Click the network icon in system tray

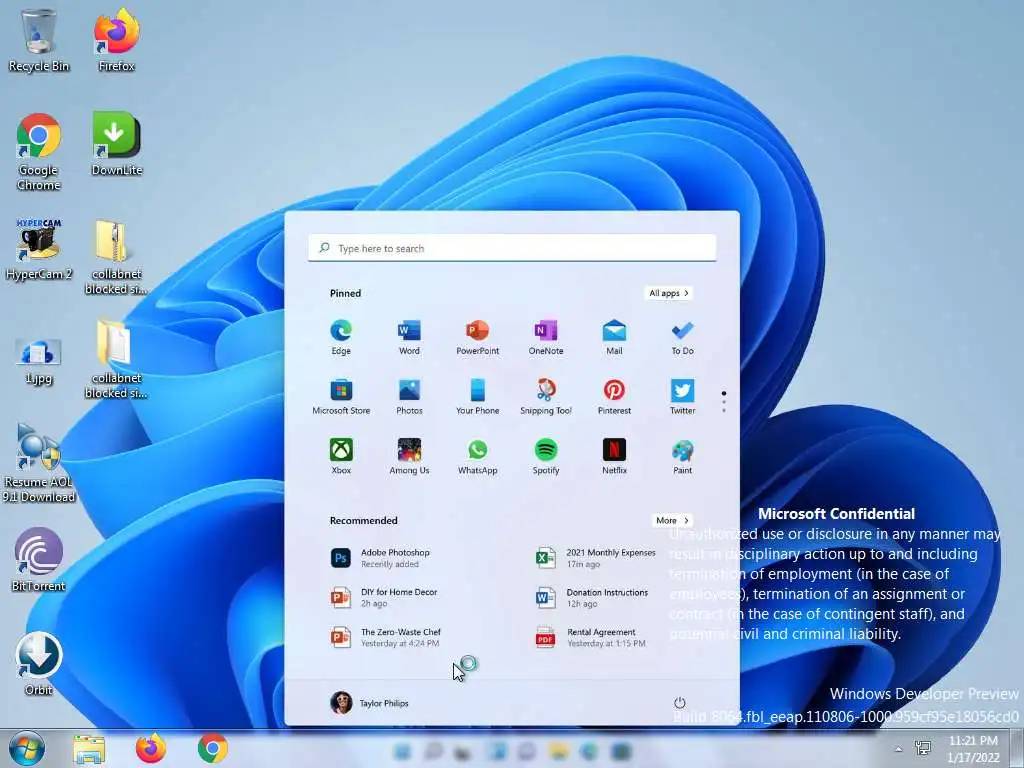click(x=923, y=748)
